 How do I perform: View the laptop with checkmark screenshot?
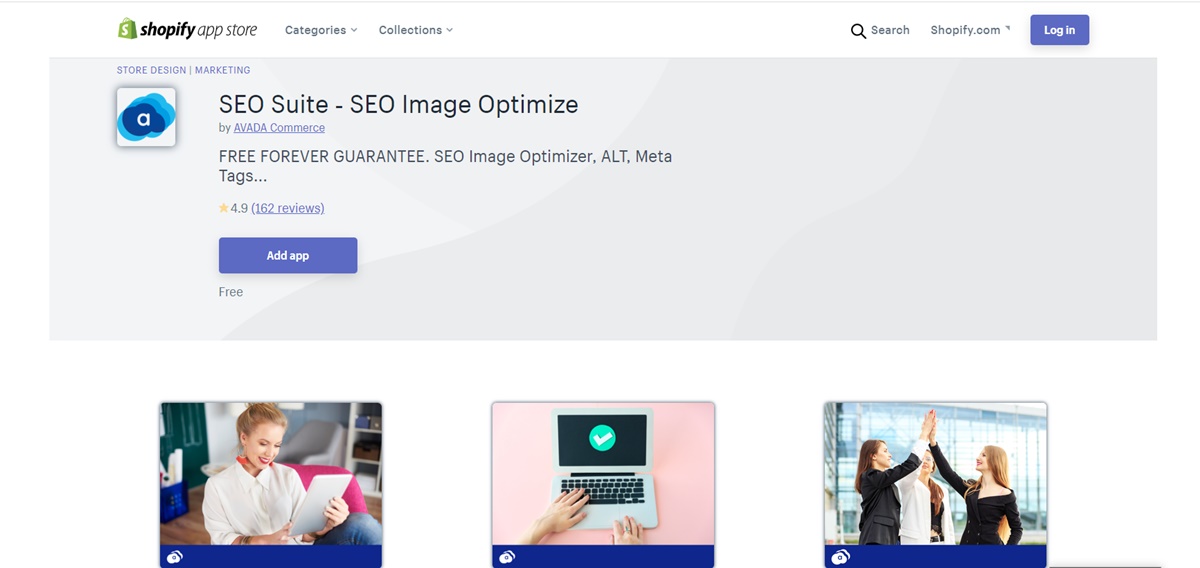603,473
